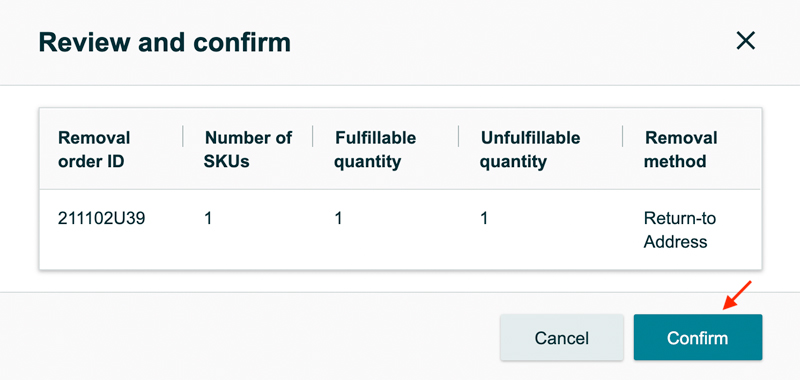Select the Number of SKUs column header

click(248, 149)
